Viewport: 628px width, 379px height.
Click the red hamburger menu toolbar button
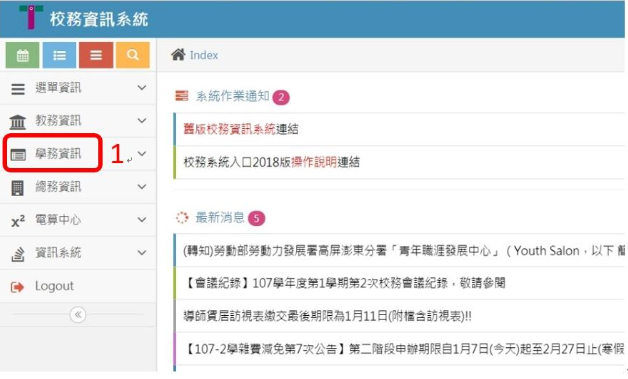tap(96, 55)
